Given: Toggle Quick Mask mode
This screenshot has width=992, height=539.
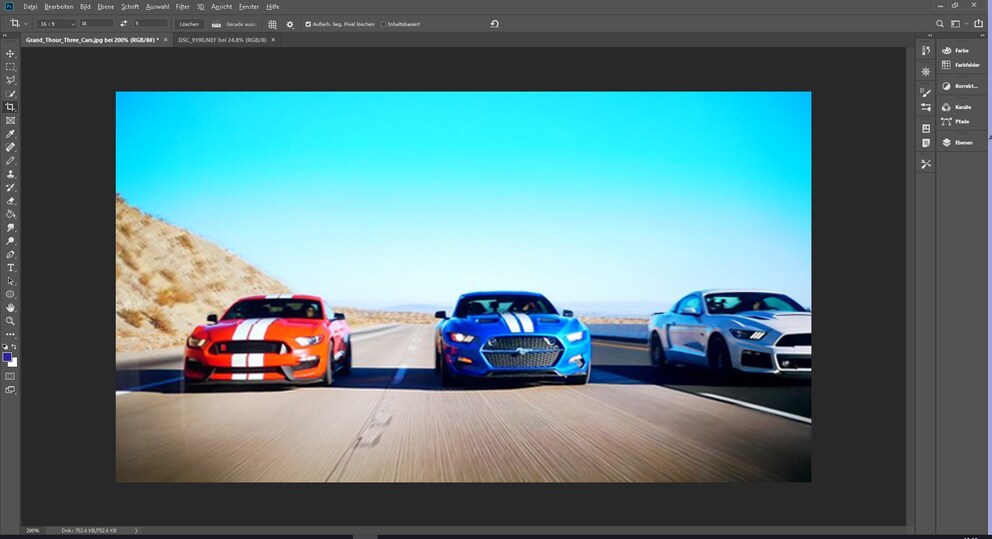Looking at the screenshot, I should pos(10,376).
